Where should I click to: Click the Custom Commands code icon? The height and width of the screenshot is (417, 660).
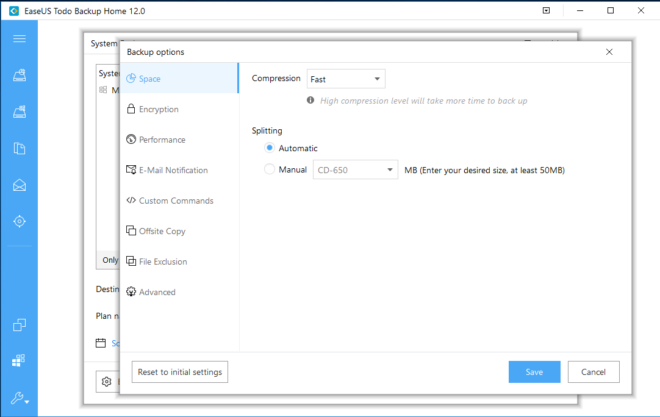coord(131,200)
